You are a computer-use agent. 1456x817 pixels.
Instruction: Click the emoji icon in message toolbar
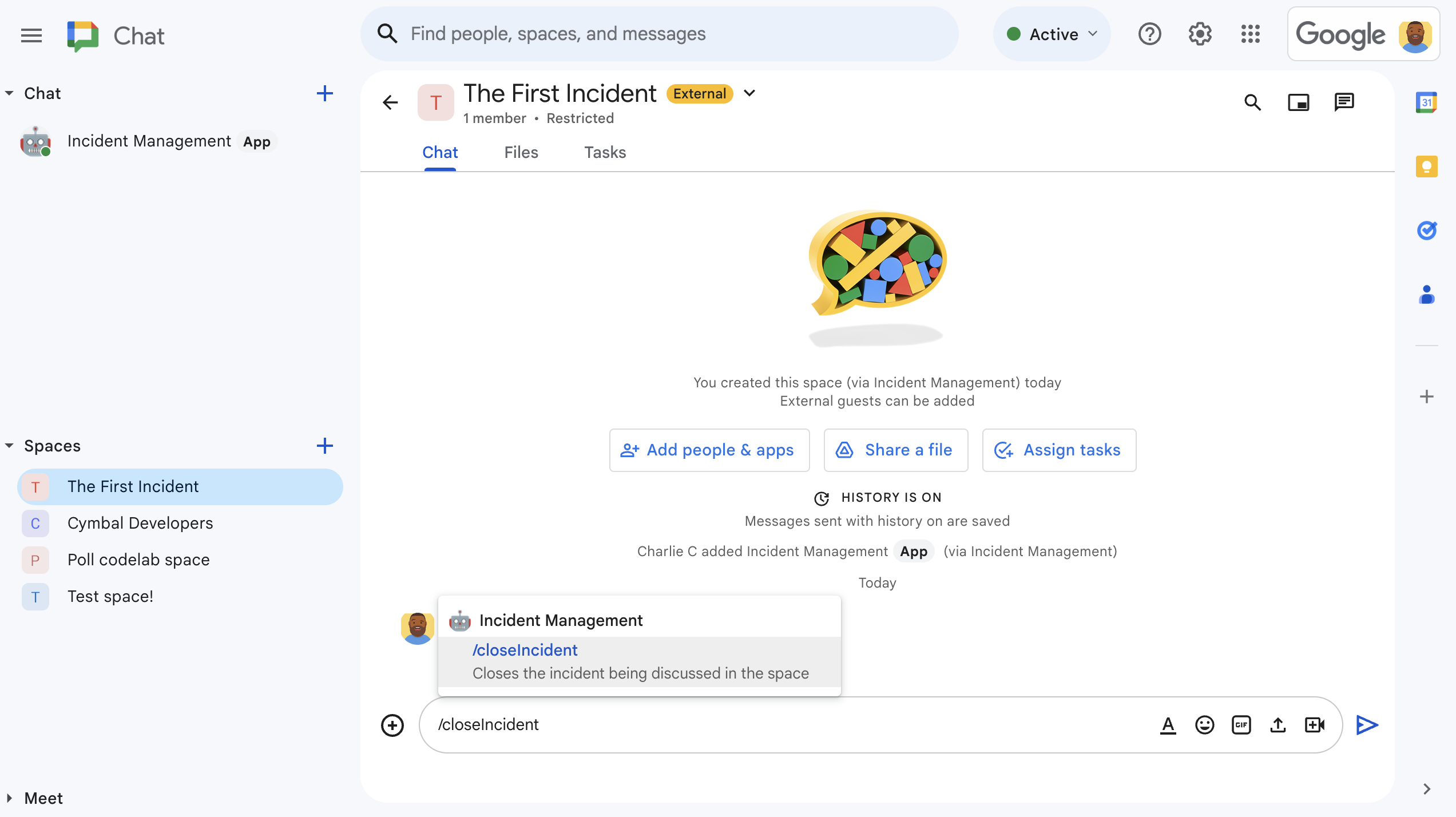pos(1204,725)
